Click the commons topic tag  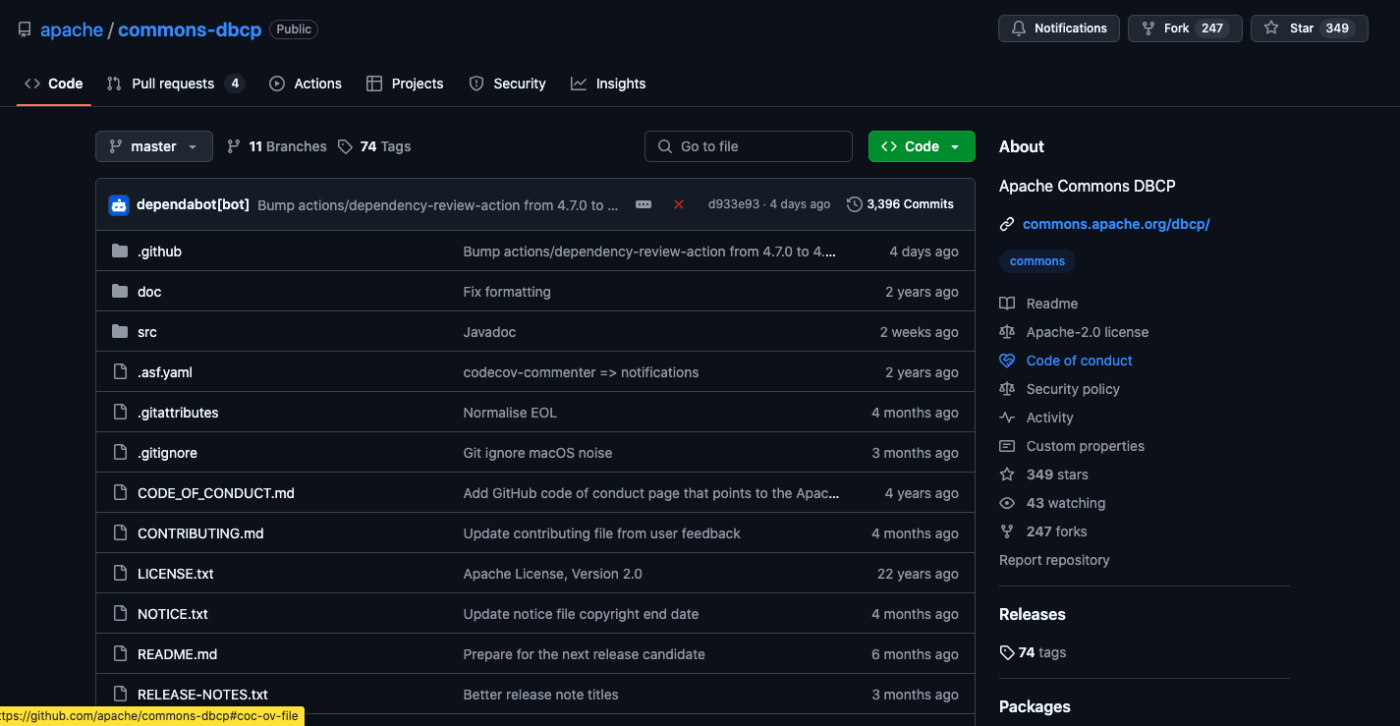tap(1037, 261)
